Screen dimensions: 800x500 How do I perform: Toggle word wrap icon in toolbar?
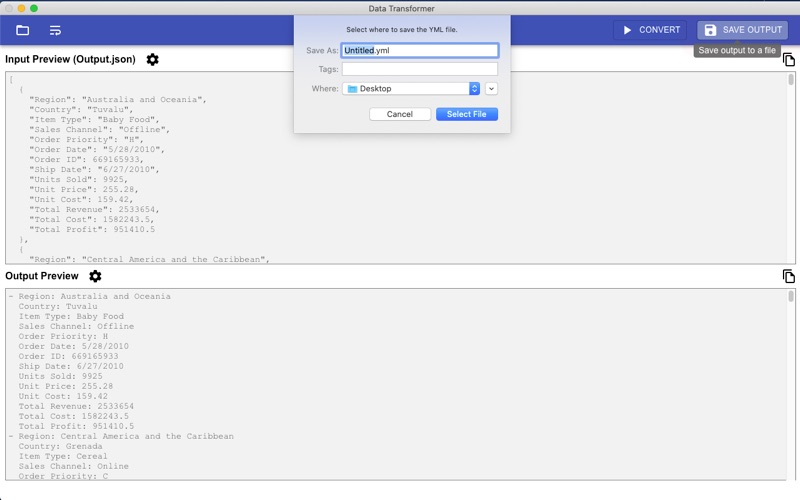[55, 31]
